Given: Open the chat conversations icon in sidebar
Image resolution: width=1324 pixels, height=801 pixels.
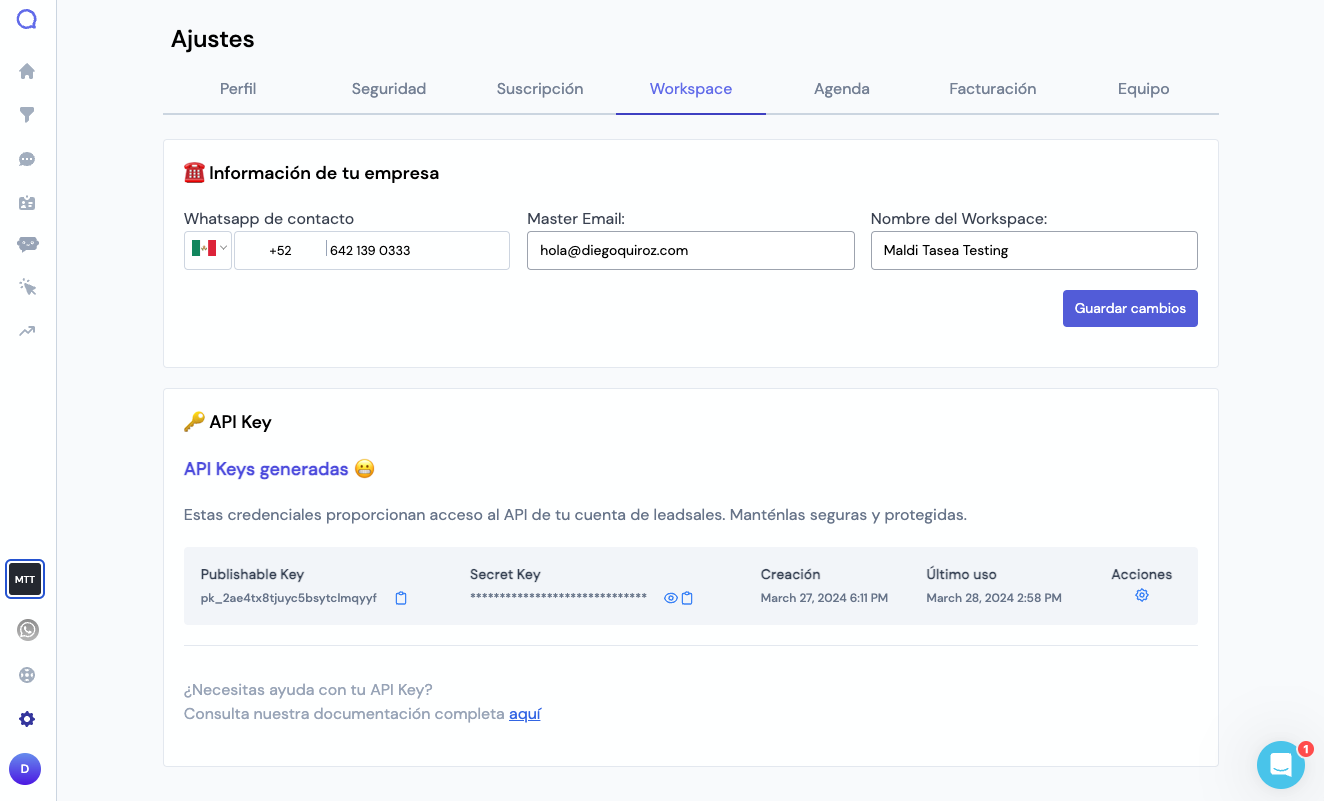Looking at the screenshot, I should pyautogui.click(x=27, y=159).
